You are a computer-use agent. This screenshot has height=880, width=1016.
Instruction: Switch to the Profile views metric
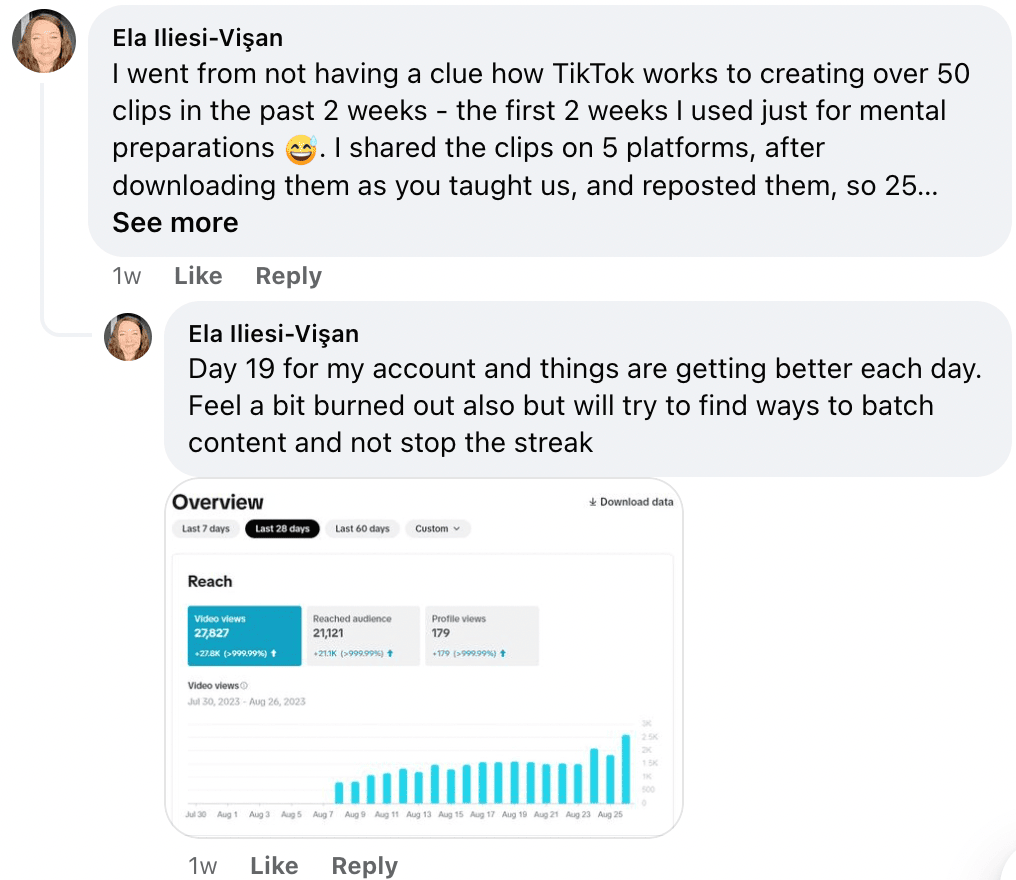(481, 636)
